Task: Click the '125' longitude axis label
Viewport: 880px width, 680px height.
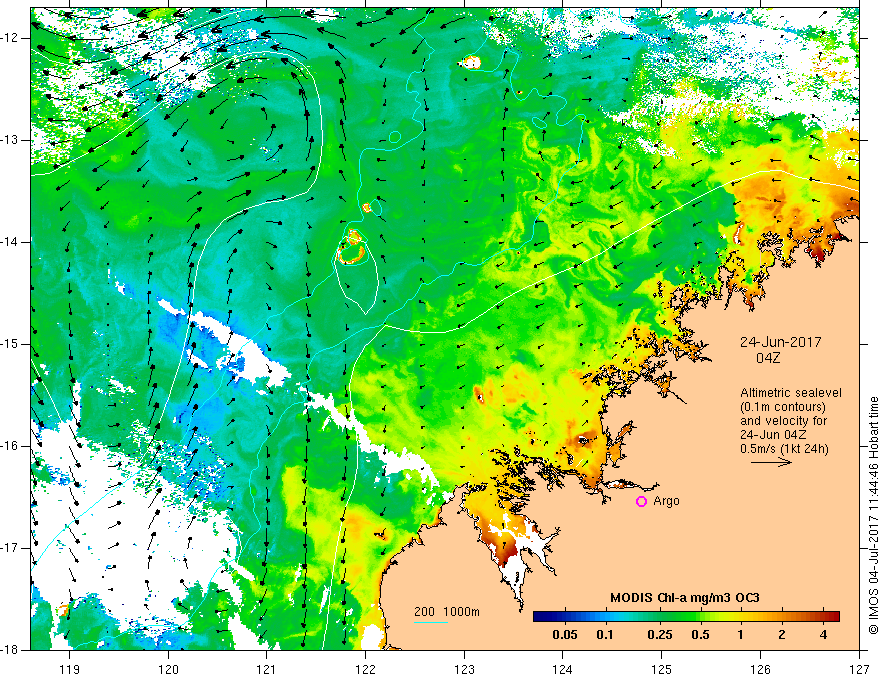Action: click(661, 669)
